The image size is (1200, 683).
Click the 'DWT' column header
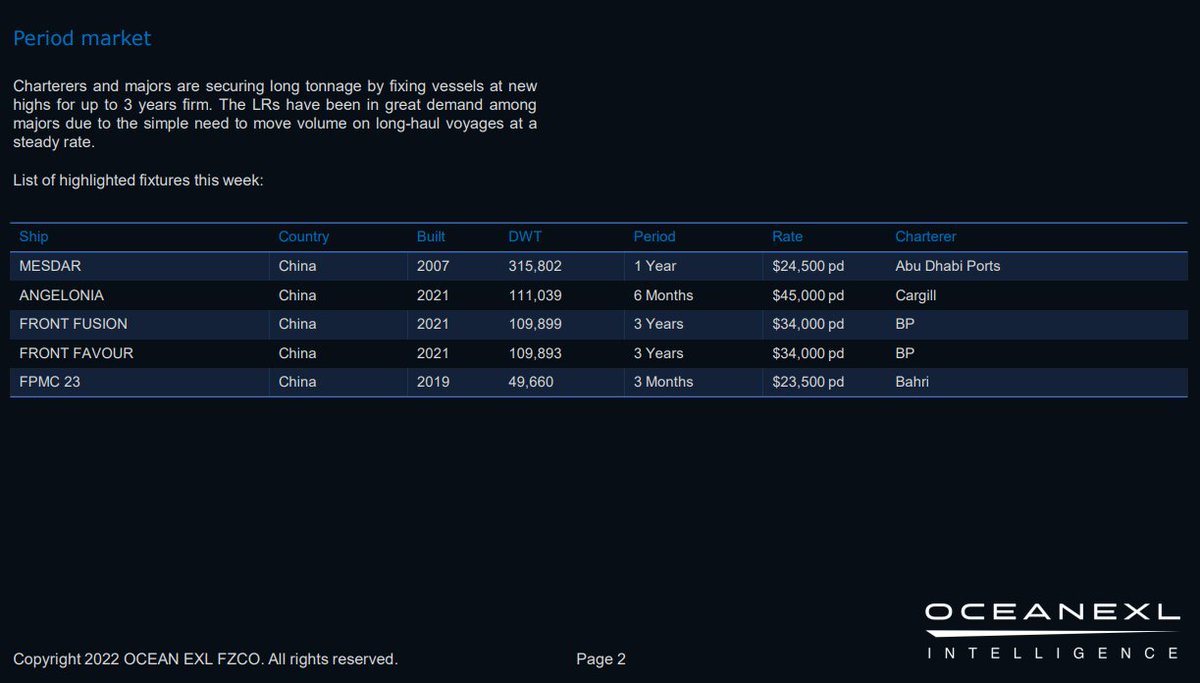525,237
